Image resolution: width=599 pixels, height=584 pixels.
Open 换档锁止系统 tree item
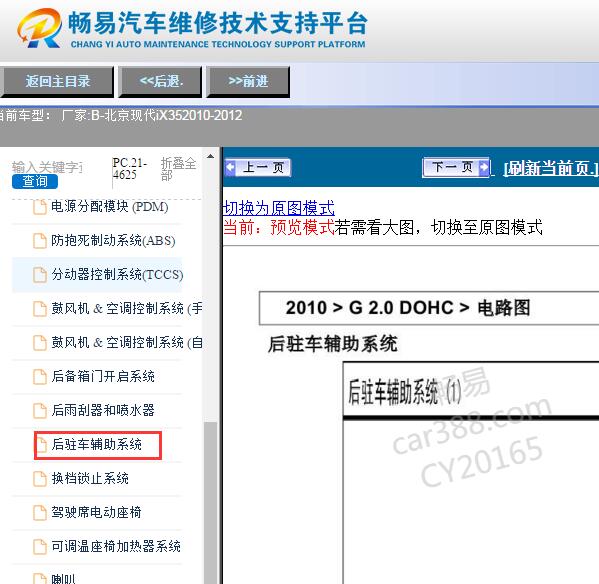pos(90,478)
